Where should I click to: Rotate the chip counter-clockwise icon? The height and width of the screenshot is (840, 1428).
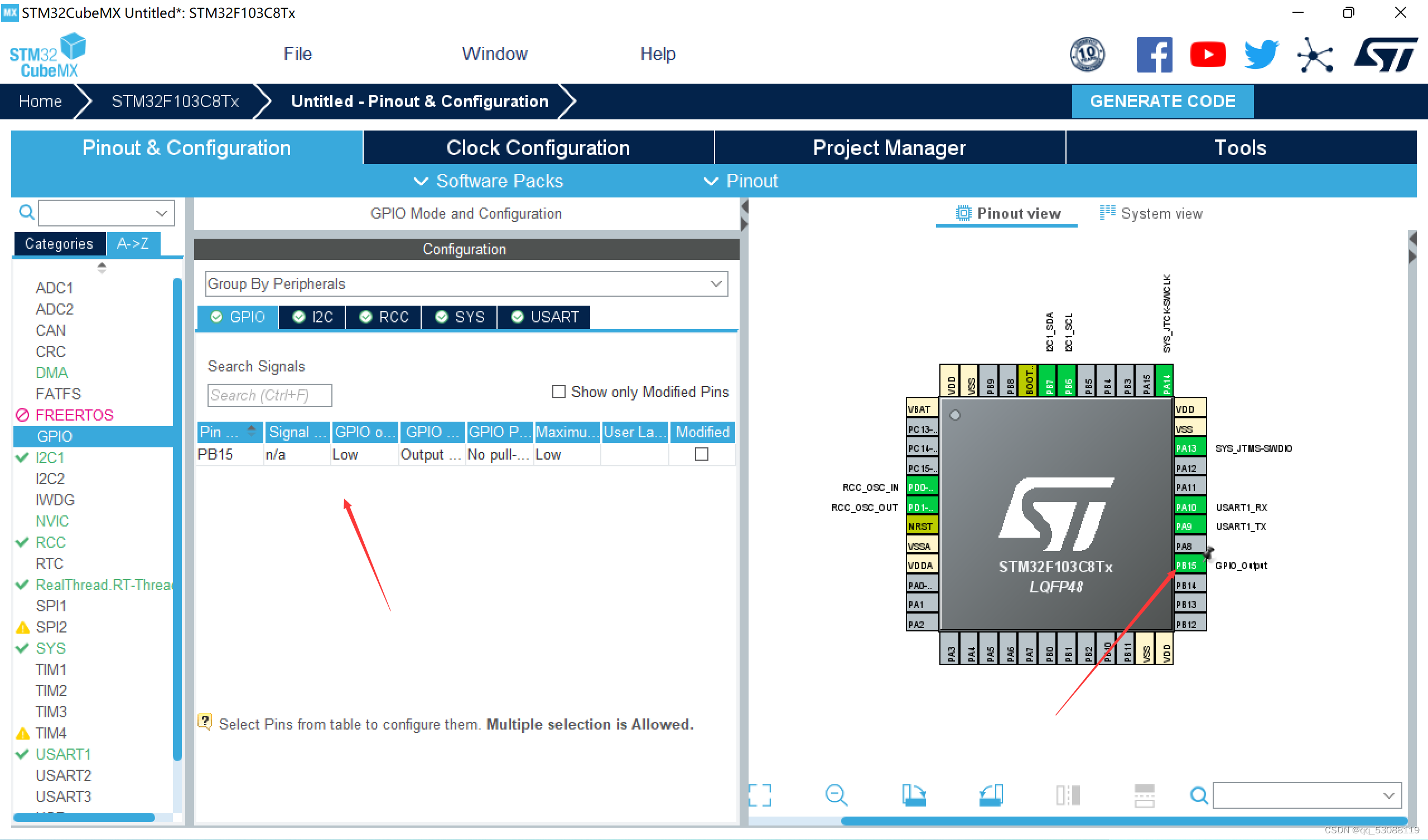[x=991, y=795]
